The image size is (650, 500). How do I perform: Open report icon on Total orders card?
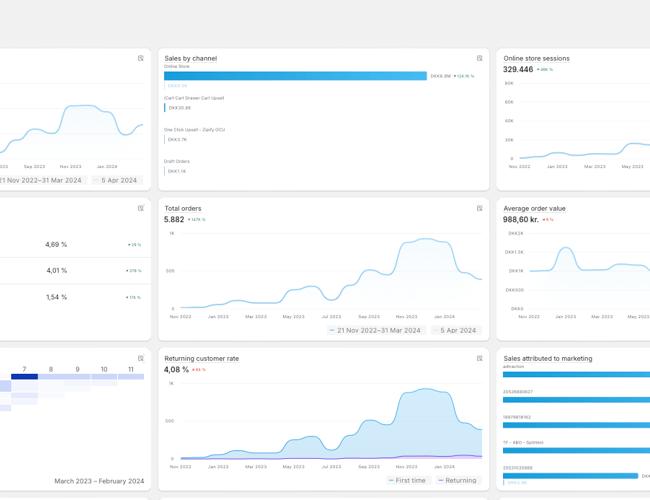[x=480, y=208]
